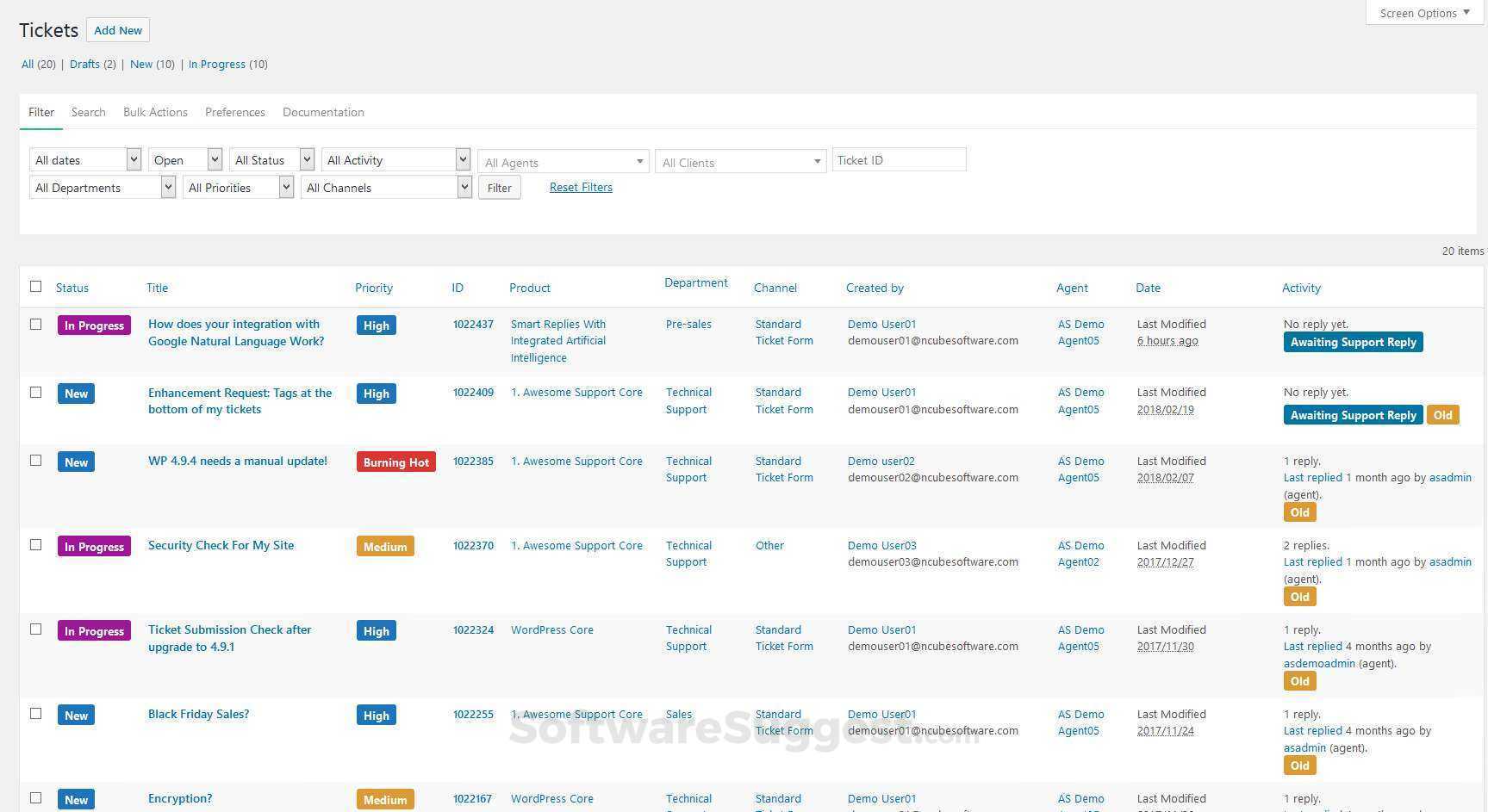Open the Preferences tab
1488x812 pixels.
click(x=234, y=112)
